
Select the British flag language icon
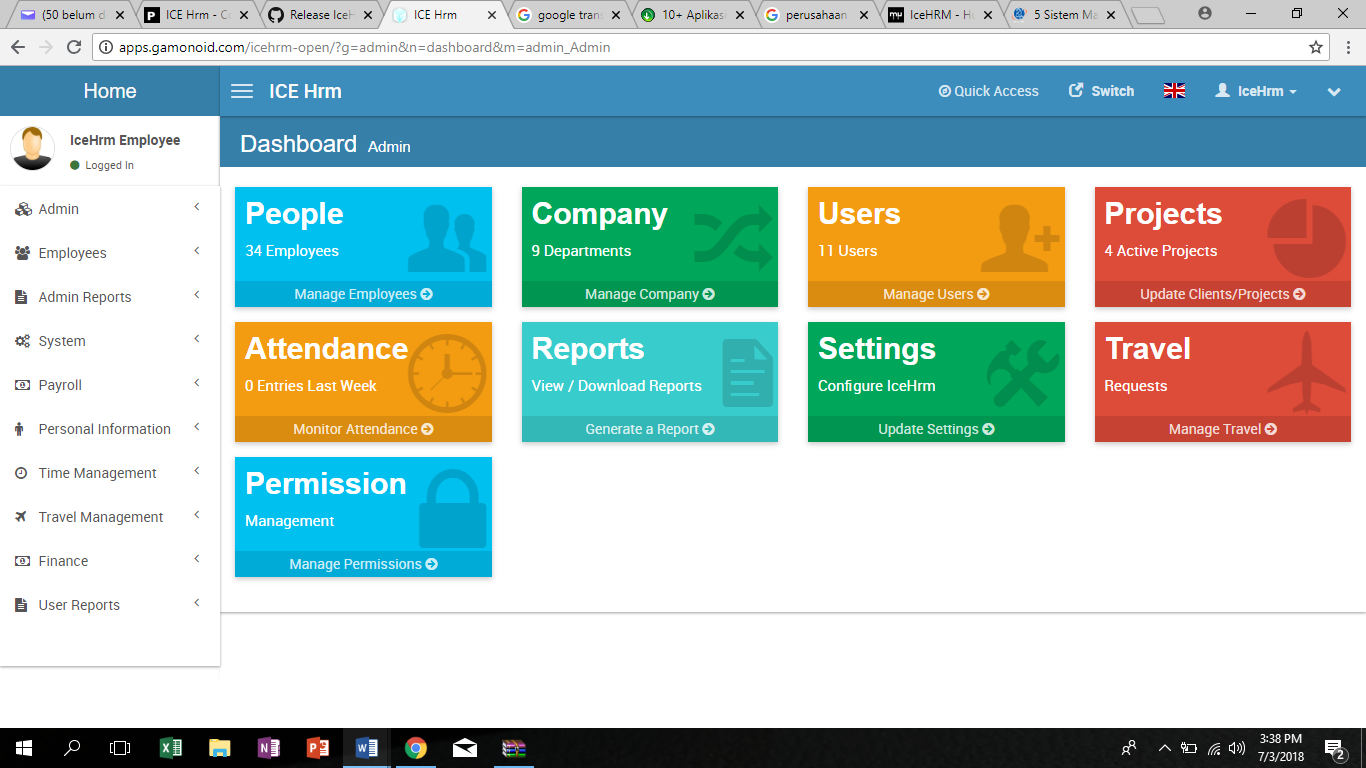[x=1174, y=89]
